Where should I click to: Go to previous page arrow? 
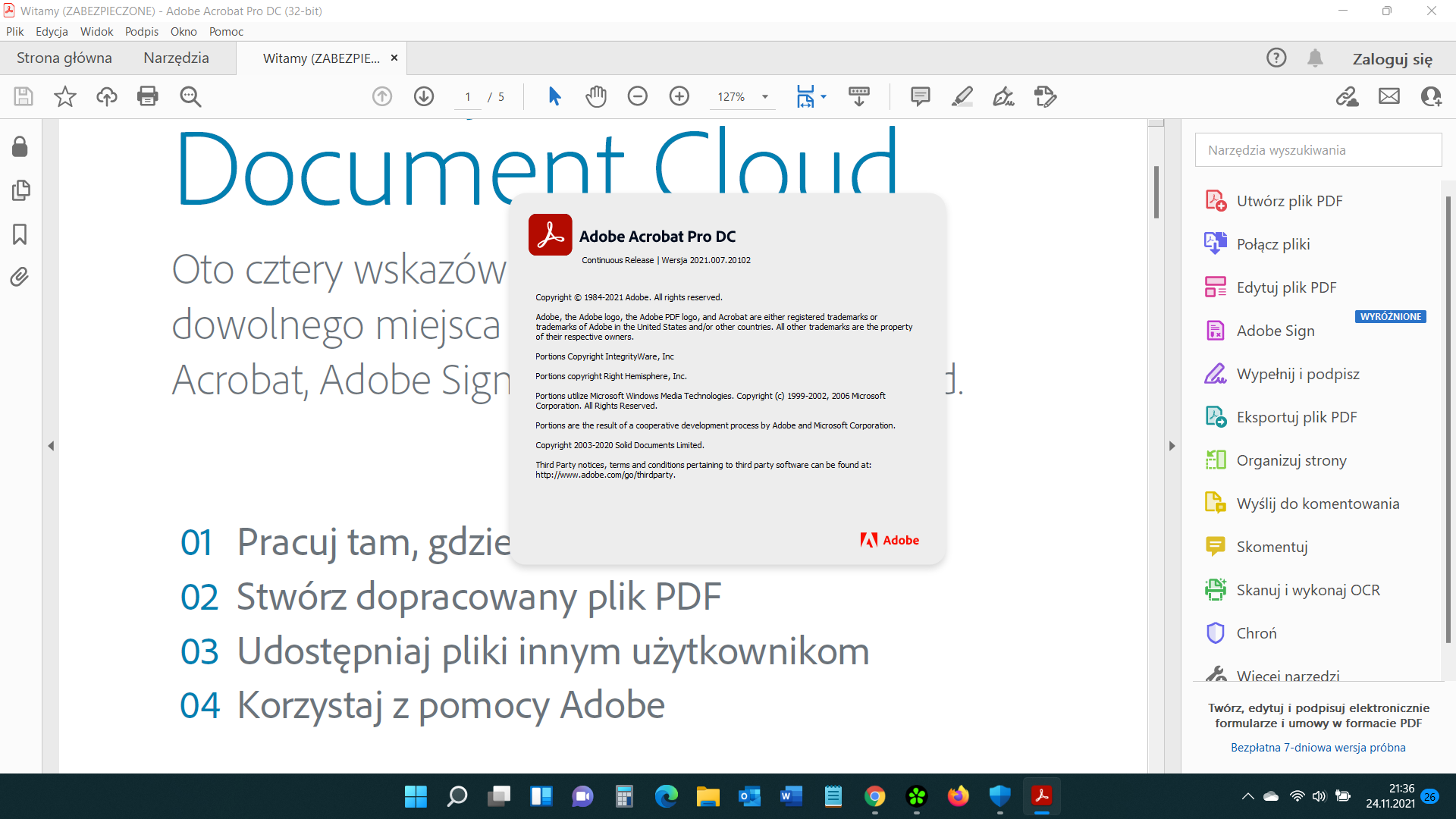[382, 96]
